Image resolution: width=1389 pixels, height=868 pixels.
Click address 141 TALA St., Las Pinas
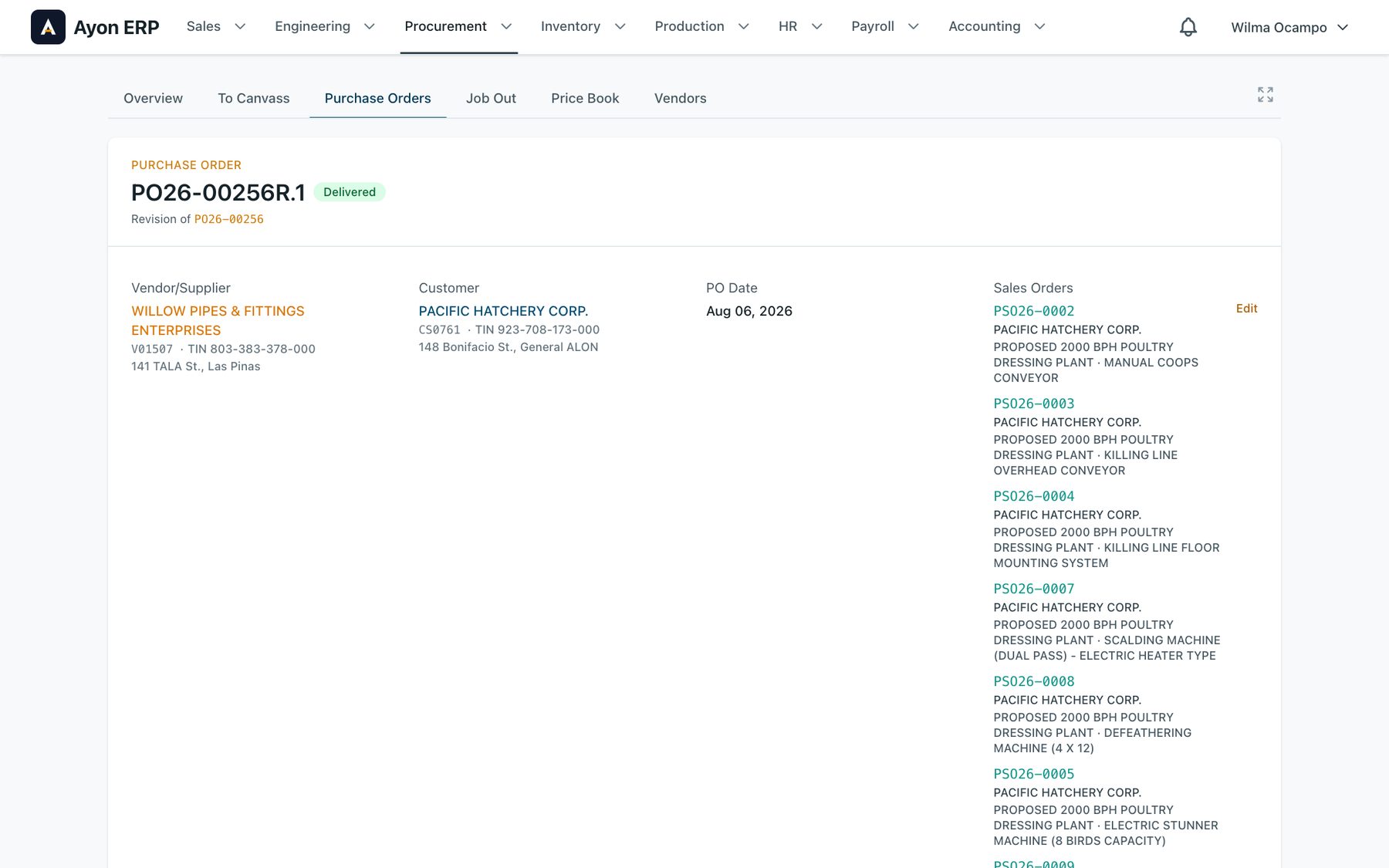click(196, 366)
